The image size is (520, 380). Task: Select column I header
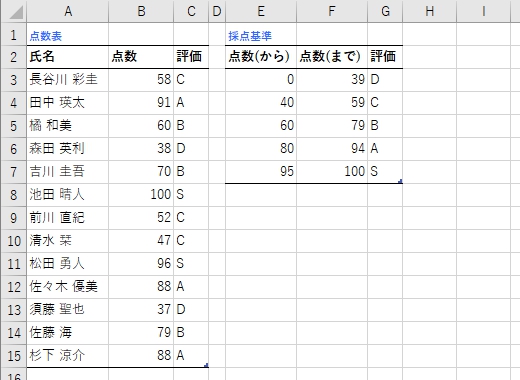(484, 12)
